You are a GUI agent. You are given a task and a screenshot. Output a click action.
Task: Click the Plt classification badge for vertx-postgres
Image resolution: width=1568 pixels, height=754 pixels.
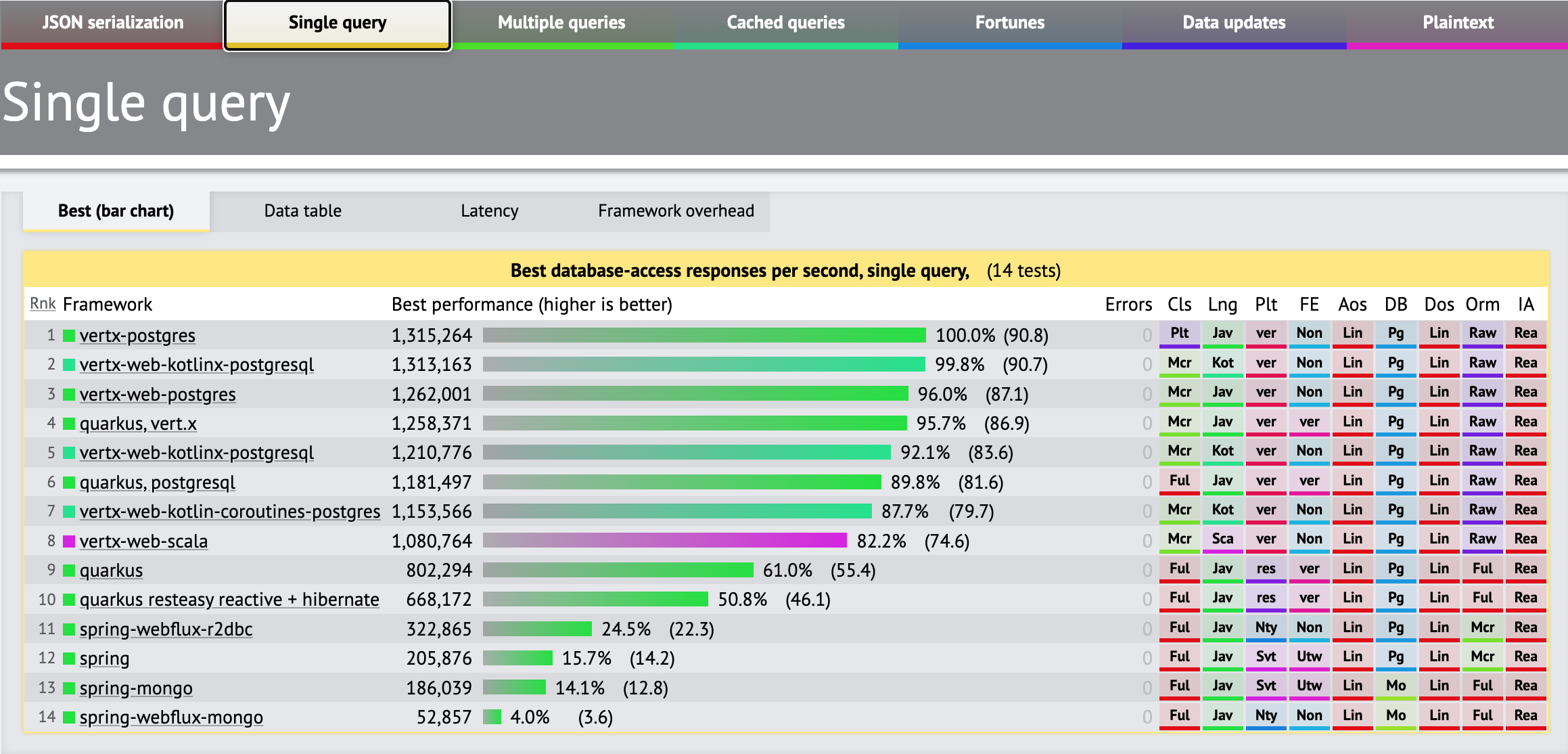click(1179, 333)
